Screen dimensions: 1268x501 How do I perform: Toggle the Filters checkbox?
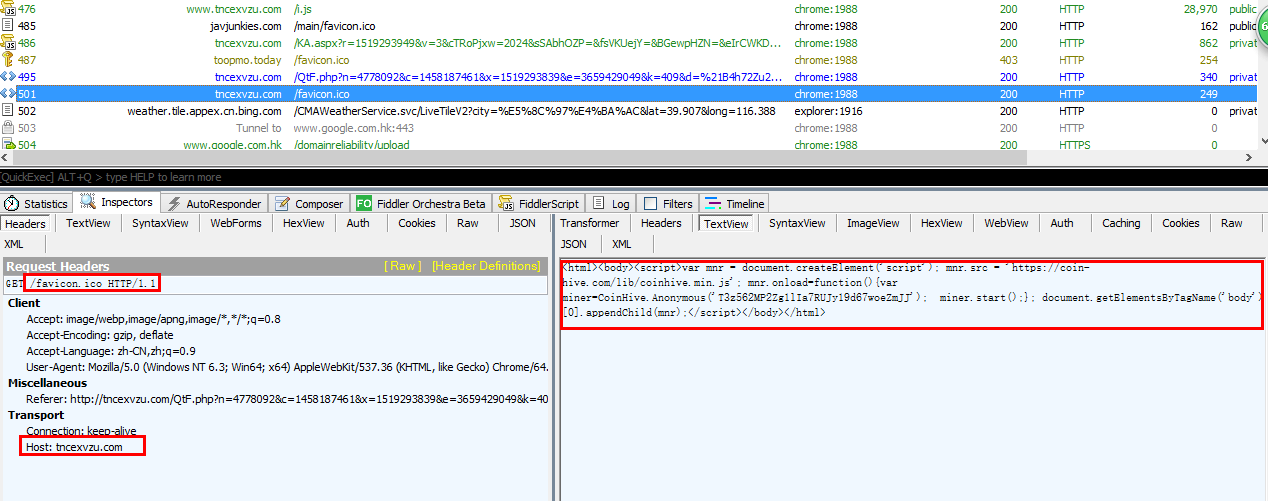(x=650, y=204)
